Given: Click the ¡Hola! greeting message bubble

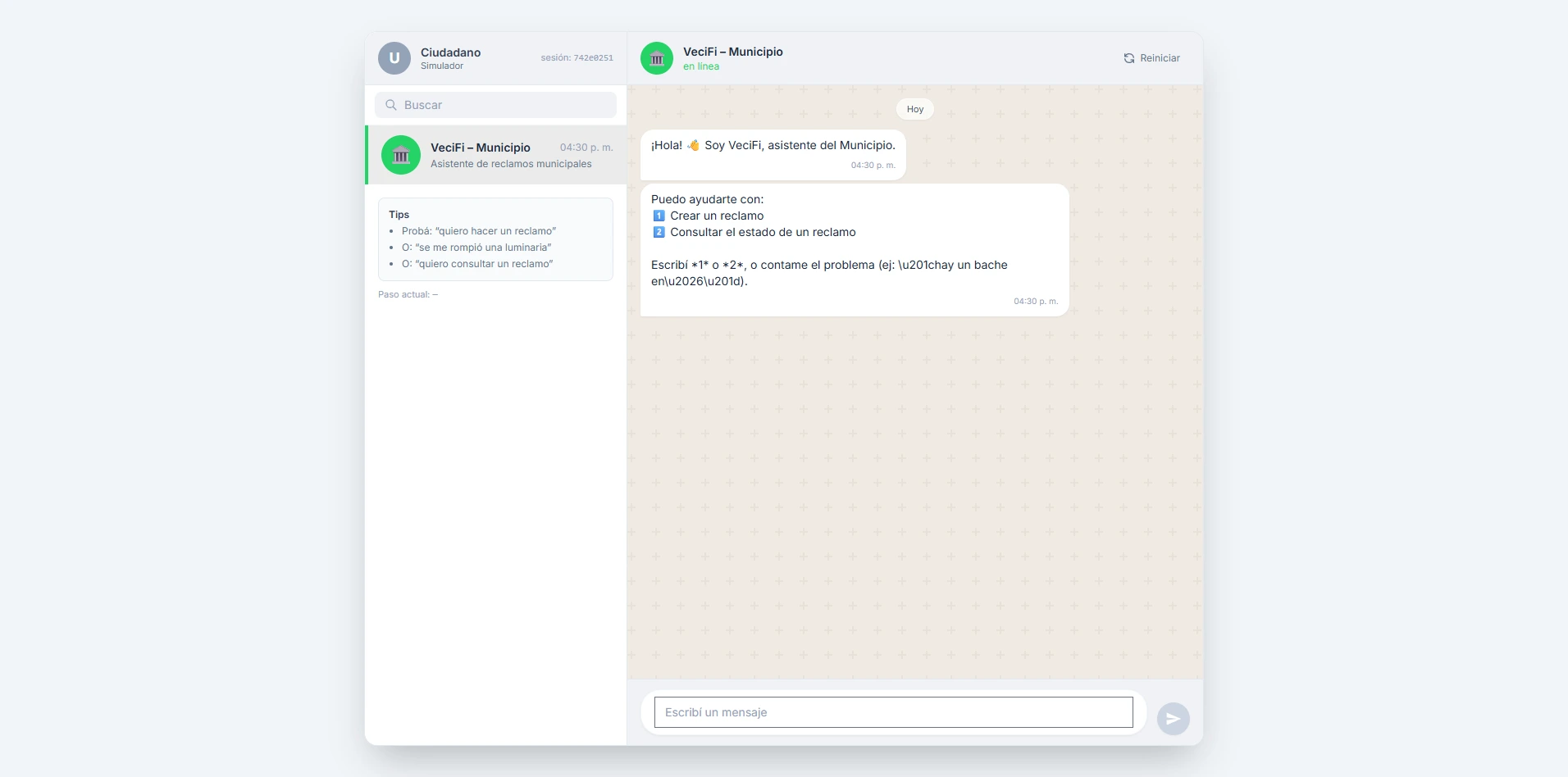Looking at the screenshot, I should click(773, 155).
